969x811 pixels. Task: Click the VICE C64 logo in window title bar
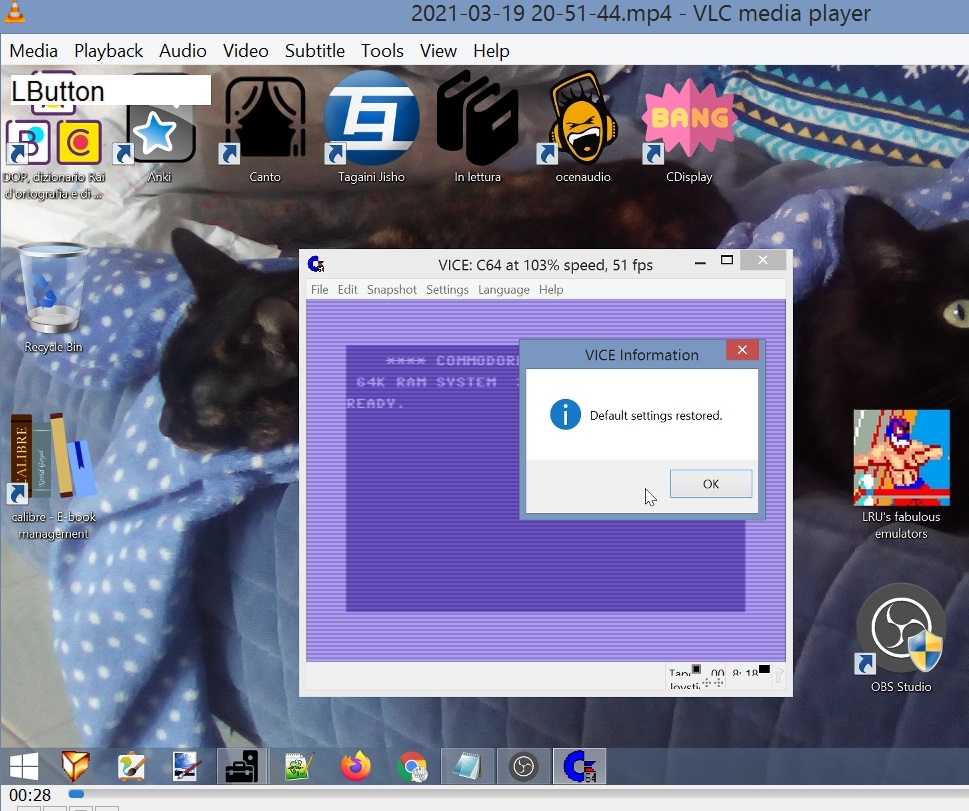(x=316, y=265)
